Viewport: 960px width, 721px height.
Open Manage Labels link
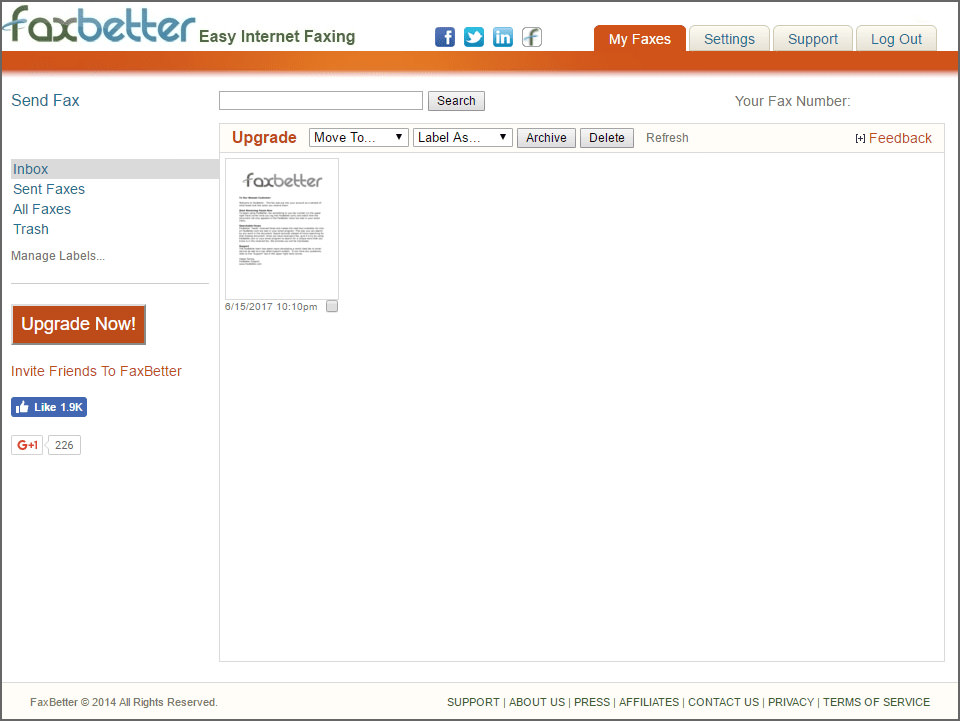pyautogui.click(x=58, y=256)
